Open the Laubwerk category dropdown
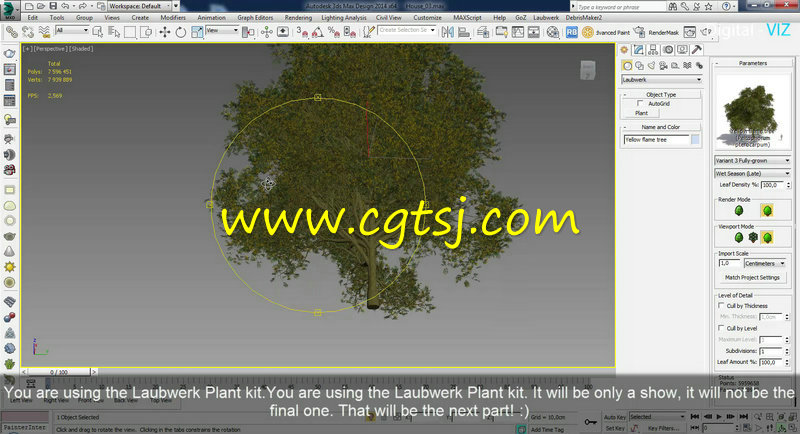 click(662, 80)
